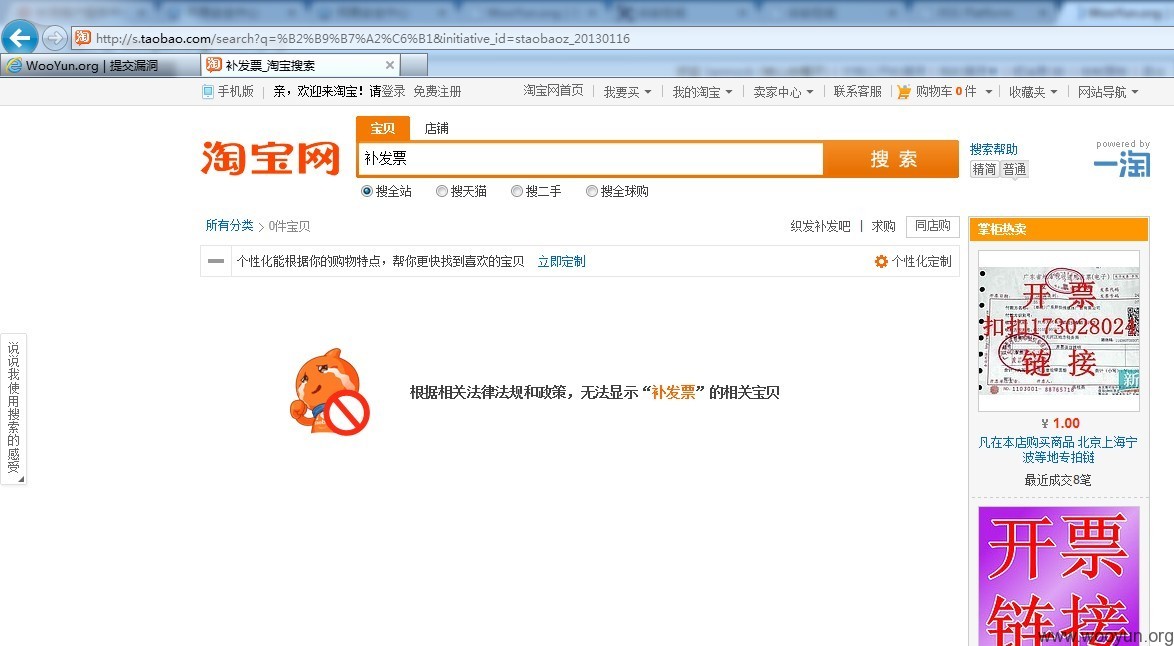Select the 搜天猫 radio option

pyautogui.click(x=442, y=192)
